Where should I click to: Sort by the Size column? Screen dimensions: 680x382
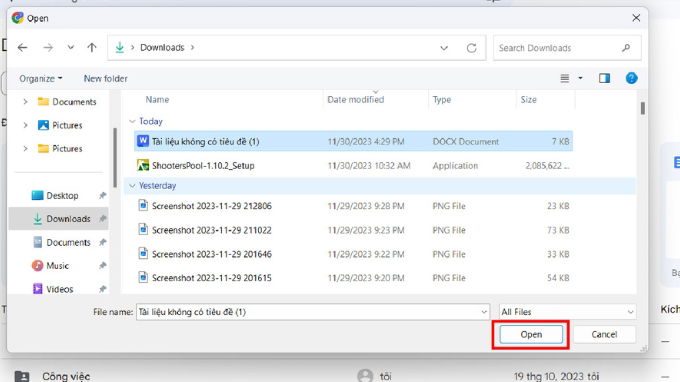tap(529, 100)
